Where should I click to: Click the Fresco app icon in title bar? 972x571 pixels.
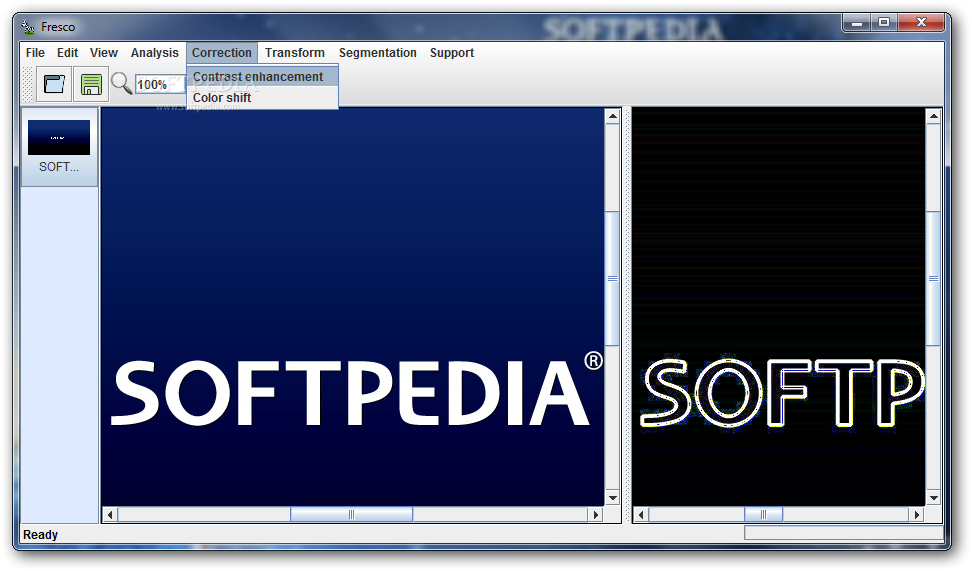click(x=28, y=27)
